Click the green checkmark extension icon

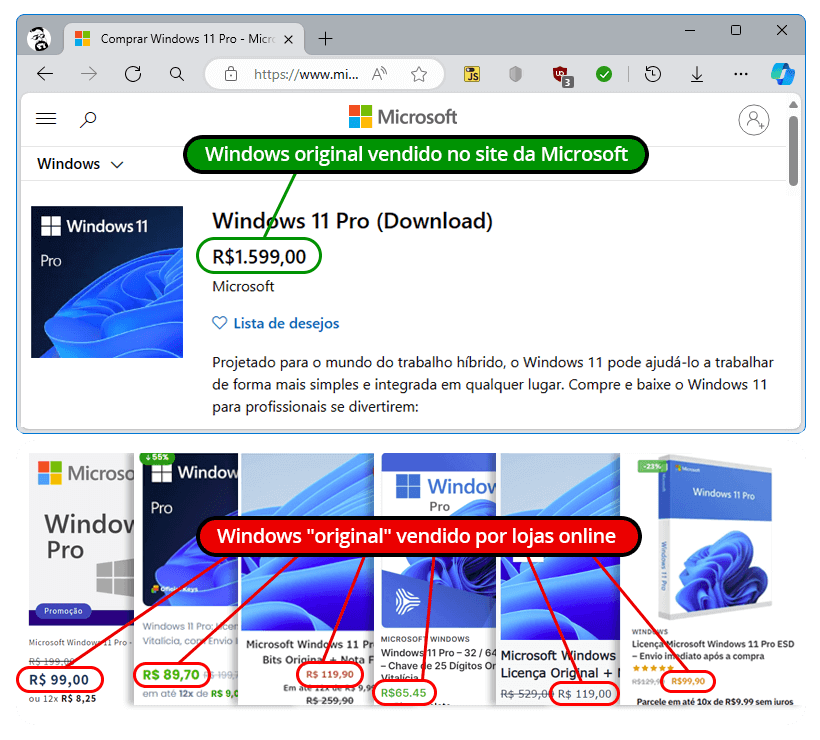click(604, 74)
